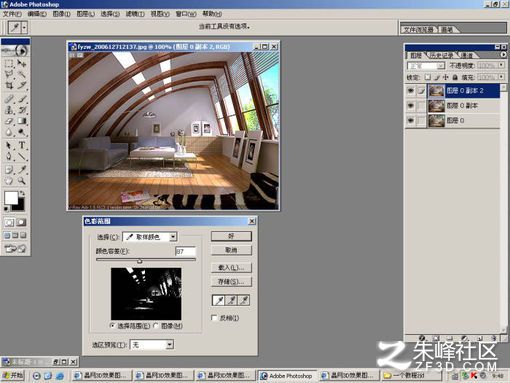Select the Hand tool
Viewport: 510px width, 383px height.
(9, 181)
